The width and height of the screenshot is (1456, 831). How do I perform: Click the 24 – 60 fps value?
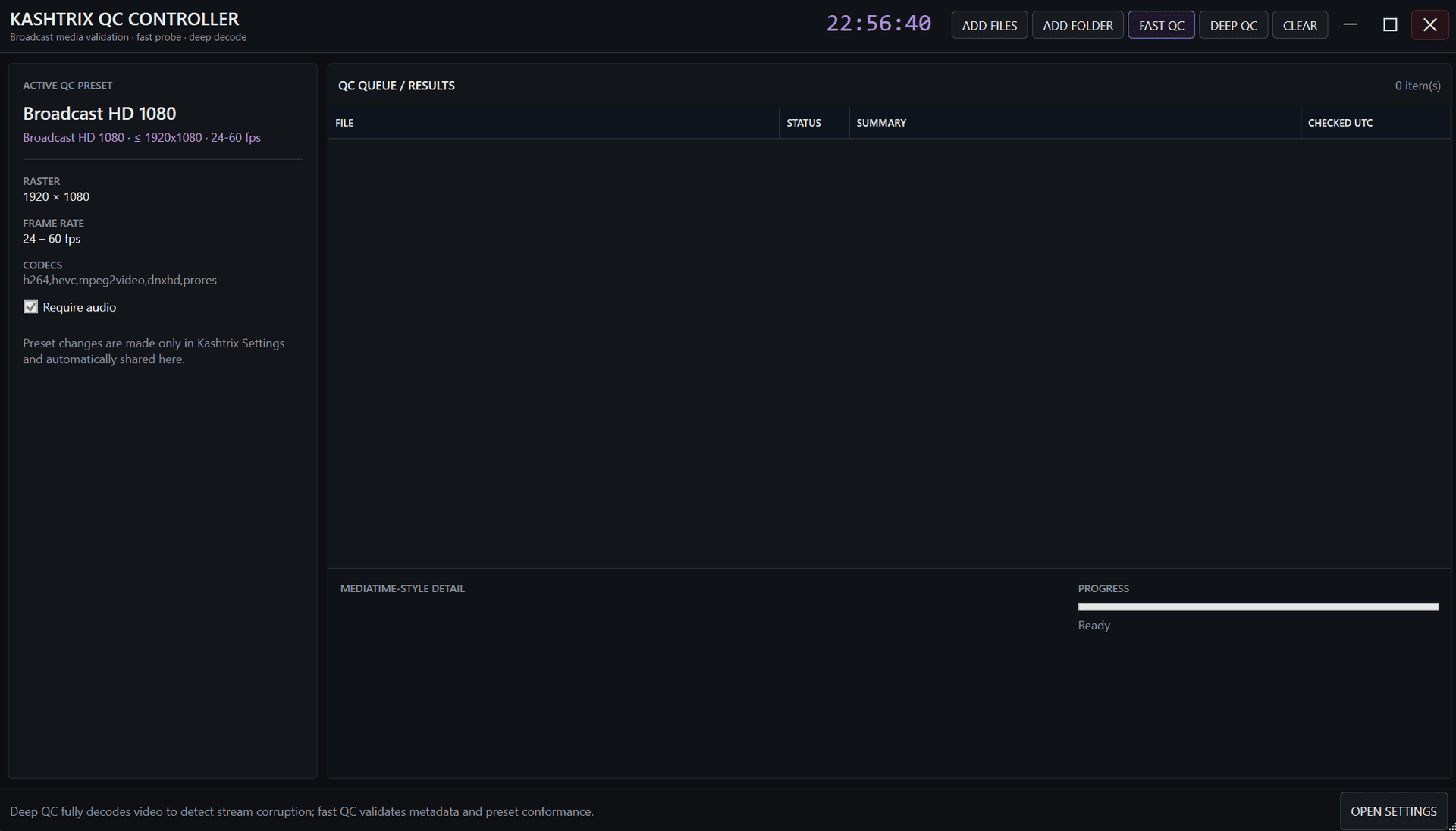click(x=52, y=239)
